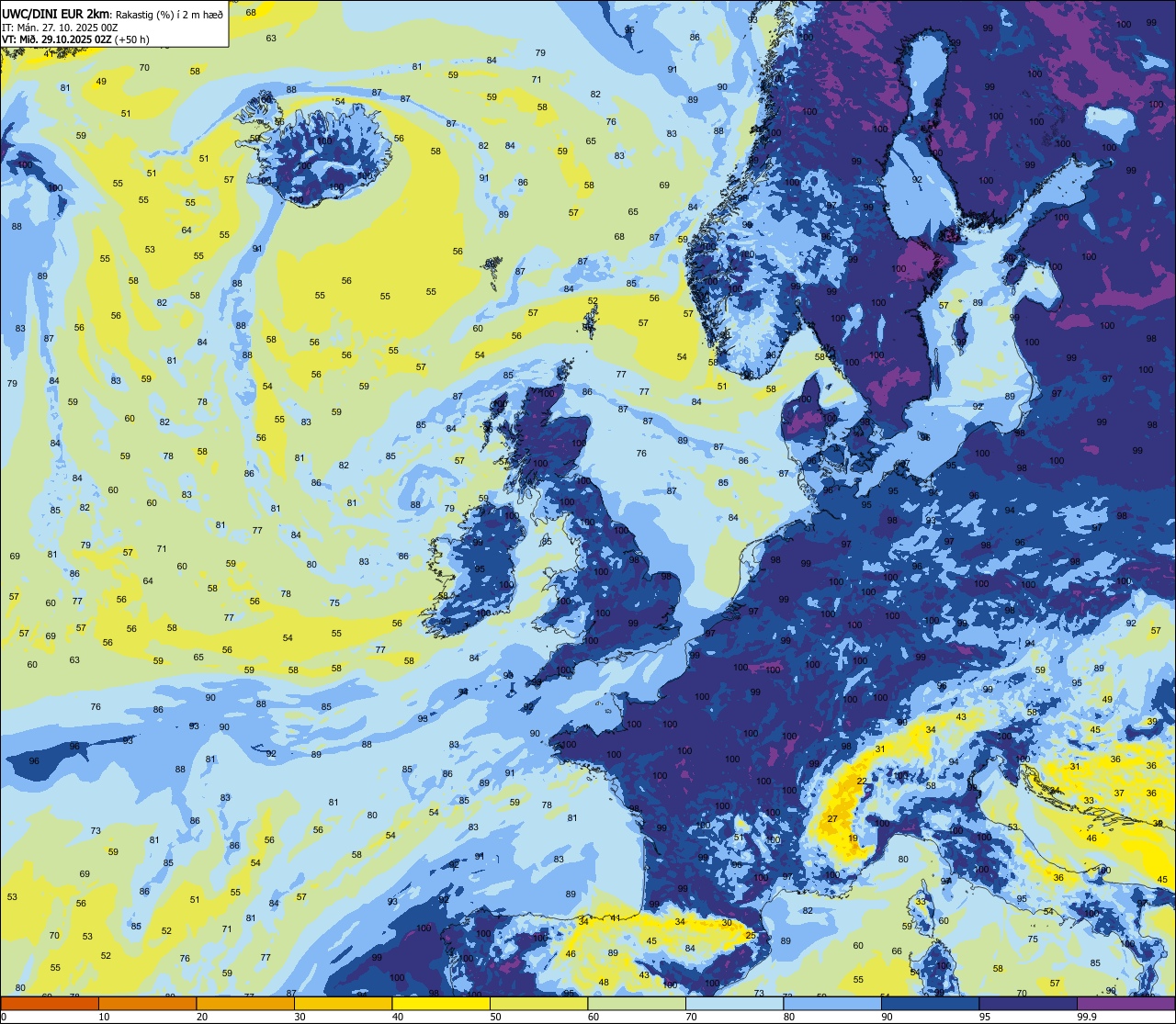Click the pale yellow 50–60 legend swatch
This screenshot has width=1176, height=1024.
click(538, 1004)
